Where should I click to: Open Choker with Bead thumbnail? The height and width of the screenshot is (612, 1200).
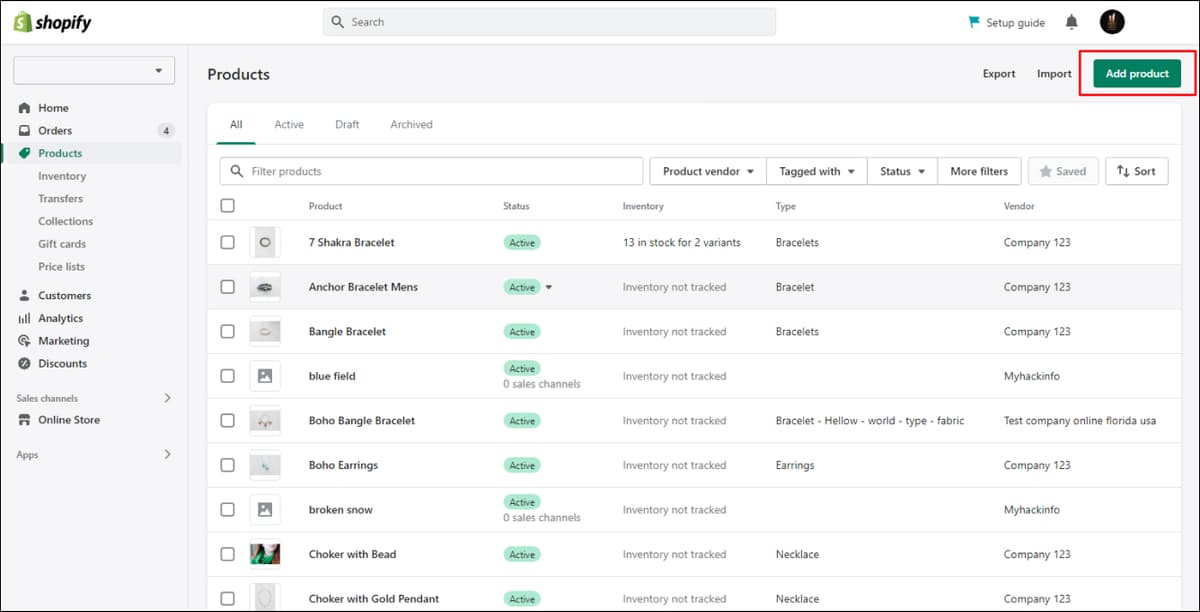click(x=265, y=554)
